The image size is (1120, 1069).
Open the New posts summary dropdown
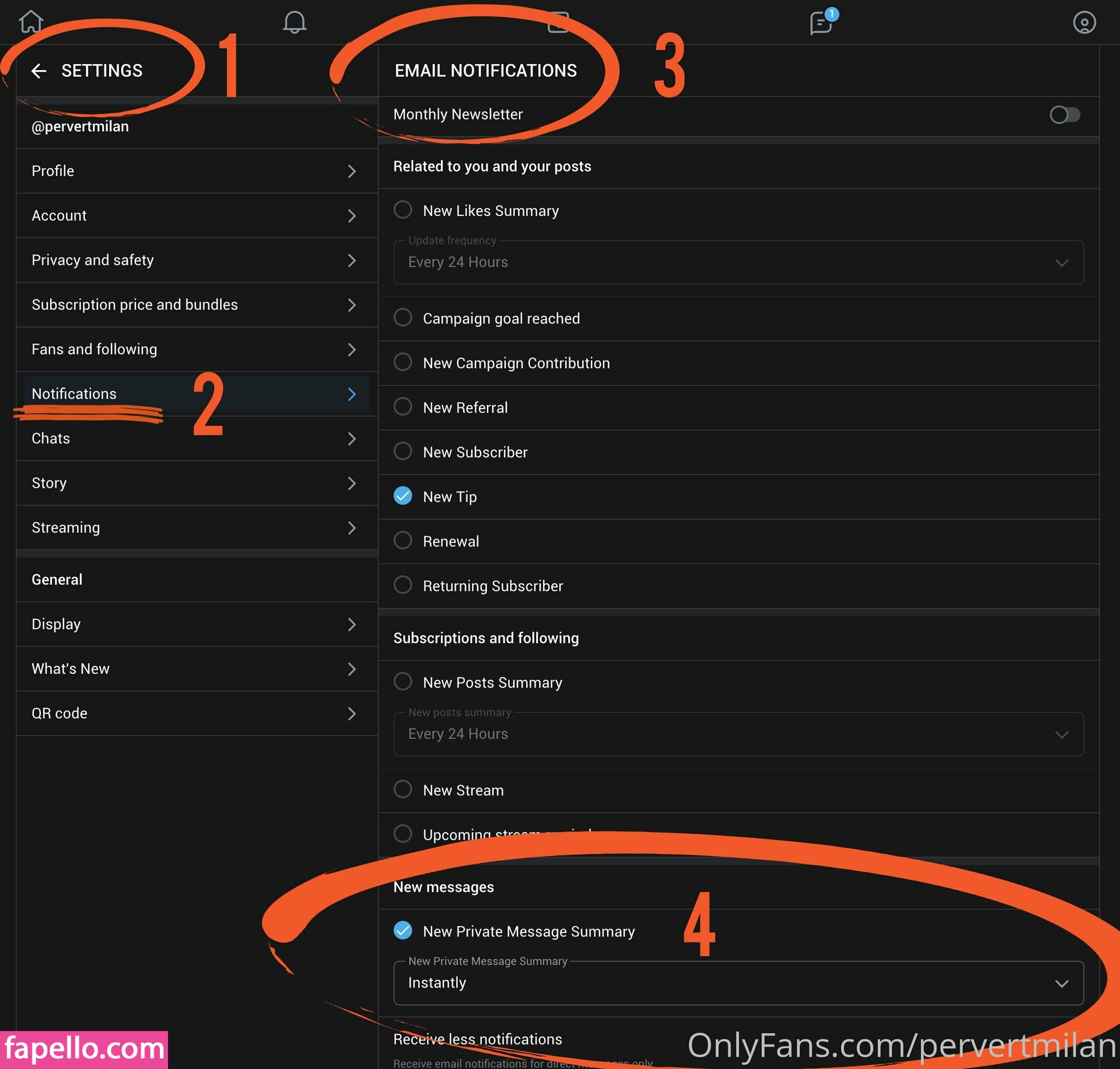point(738,734)
